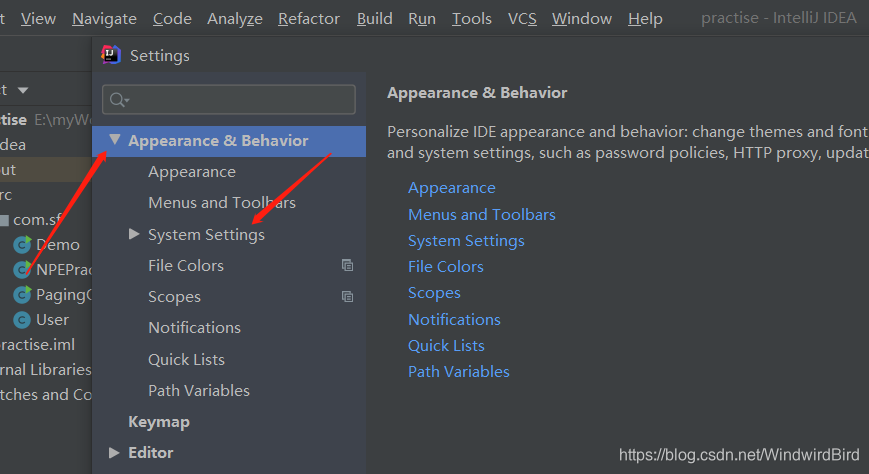The height and width of the screenshot is (474, 869).
Task: Click the Demo class icon in the project tree
Action: click(22, 244)
